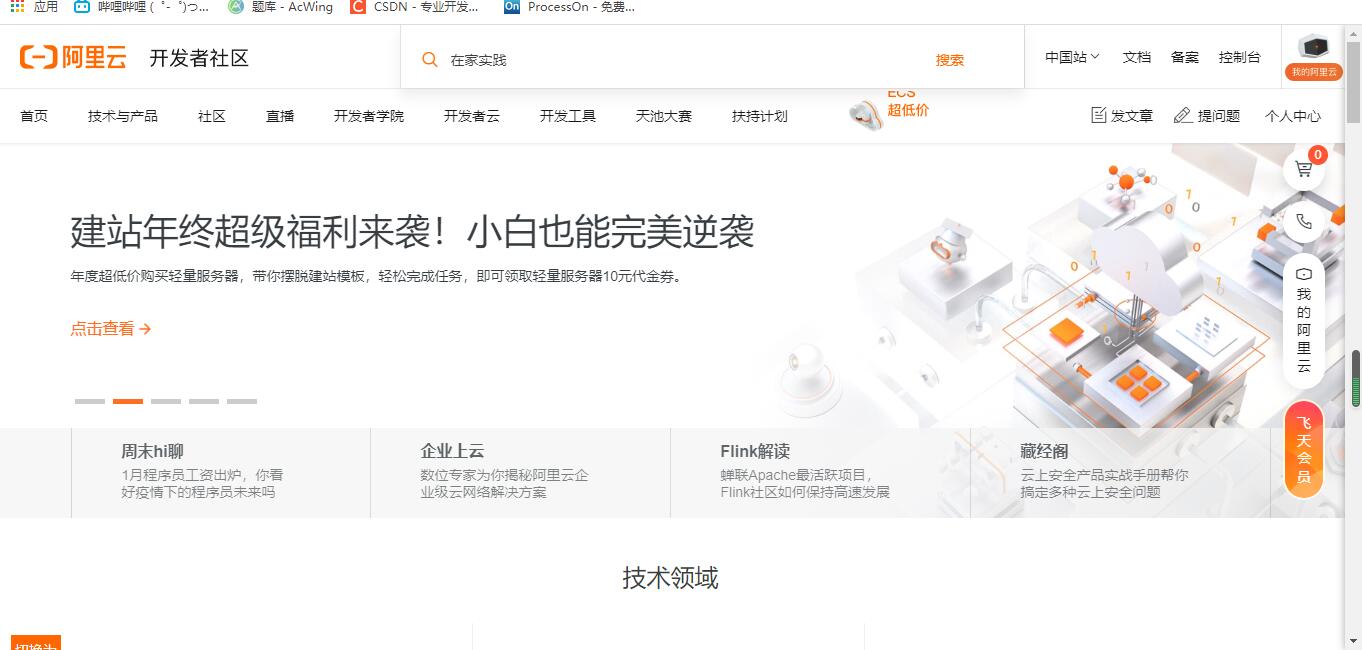Select the third carousel indicator
The width and height of the screenshot is (1362, 650).
pyautogui.click(x=166, y=401)
